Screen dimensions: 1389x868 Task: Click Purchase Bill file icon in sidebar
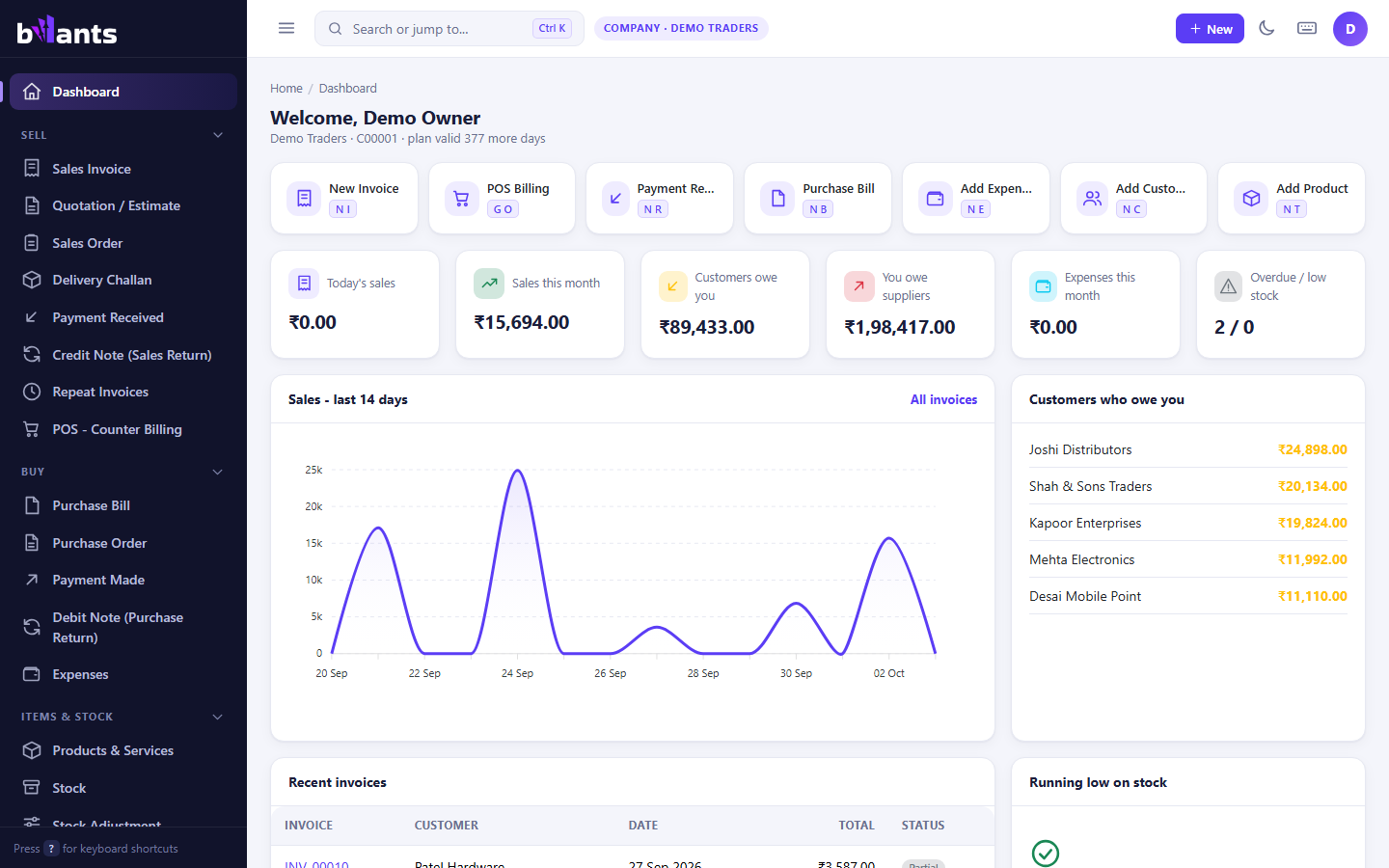coord(32,505)
